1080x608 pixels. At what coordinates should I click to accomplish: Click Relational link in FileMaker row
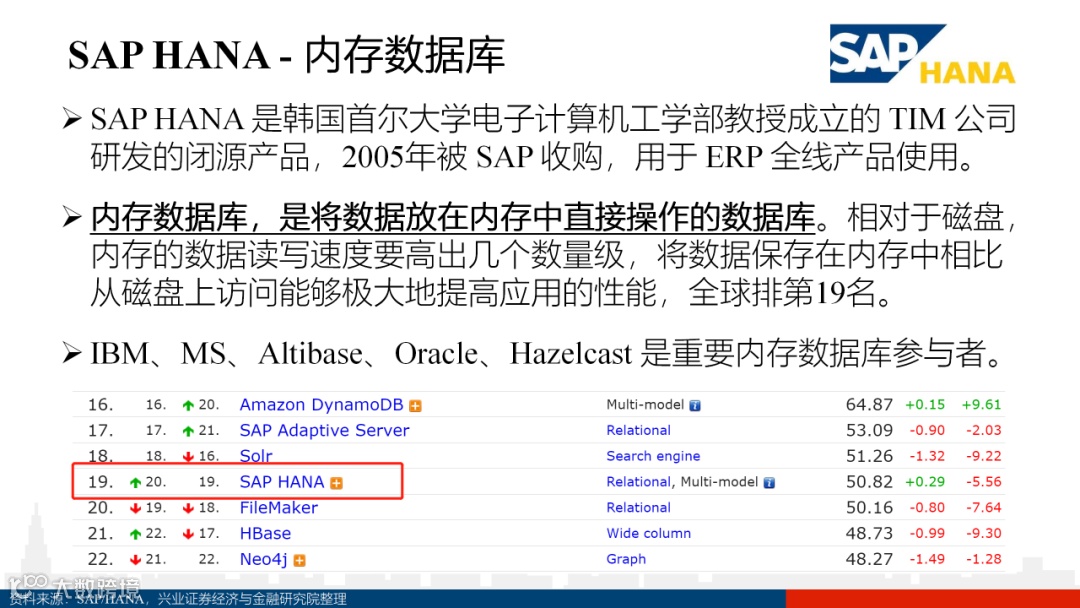638,507
